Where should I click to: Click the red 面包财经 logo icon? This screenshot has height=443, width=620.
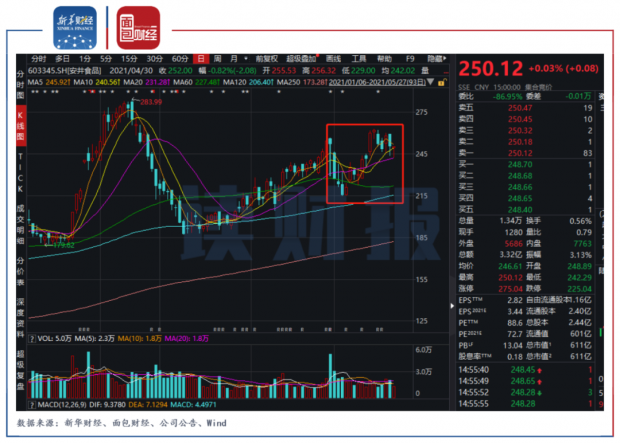138,28
